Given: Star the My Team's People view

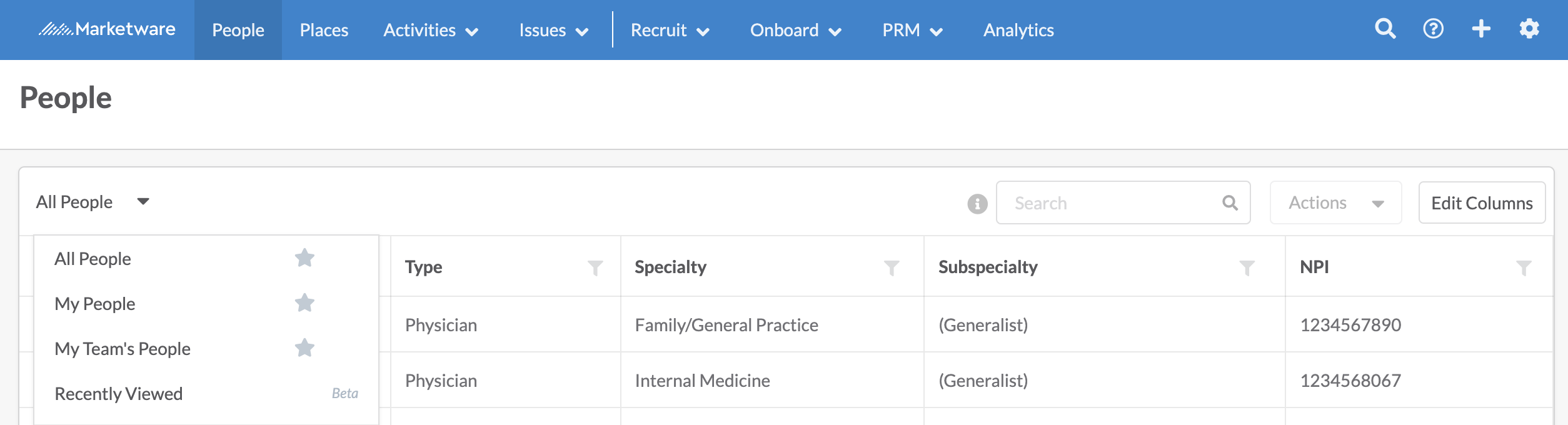Looking at the screenshot, I should click(304, 347).
